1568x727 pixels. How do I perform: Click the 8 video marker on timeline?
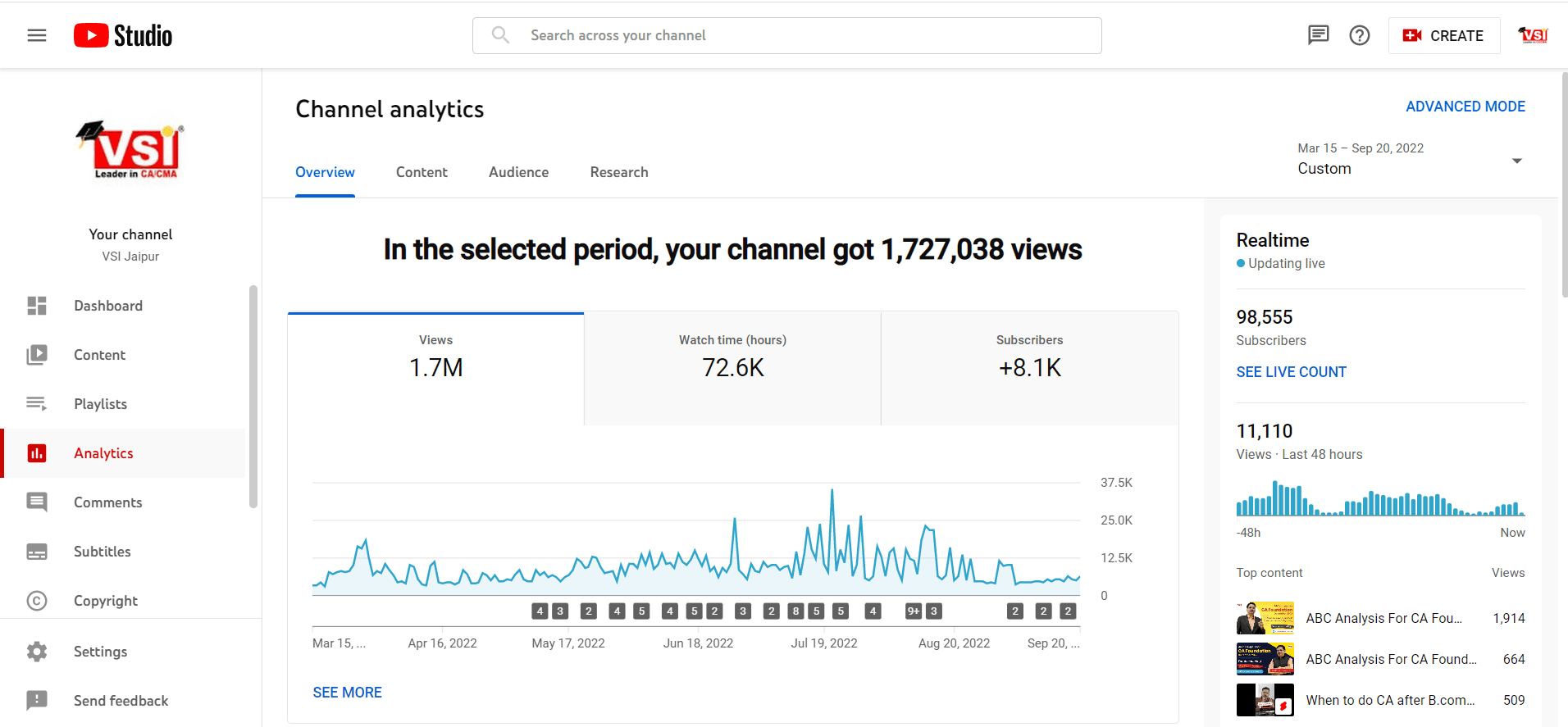[x=795, y=611]
